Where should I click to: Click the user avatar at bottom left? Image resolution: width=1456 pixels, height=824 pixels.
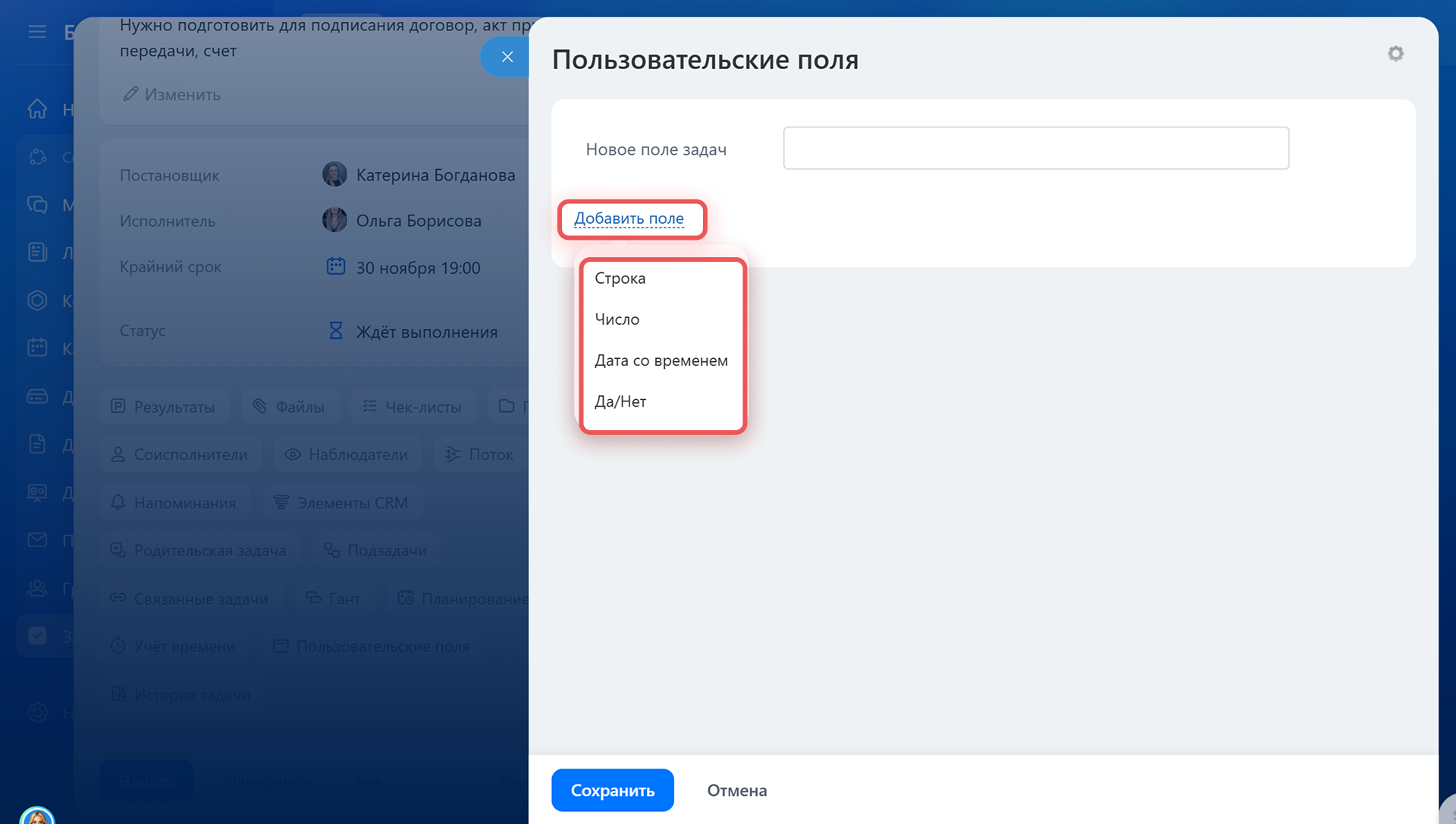click(x=37, y=816)
